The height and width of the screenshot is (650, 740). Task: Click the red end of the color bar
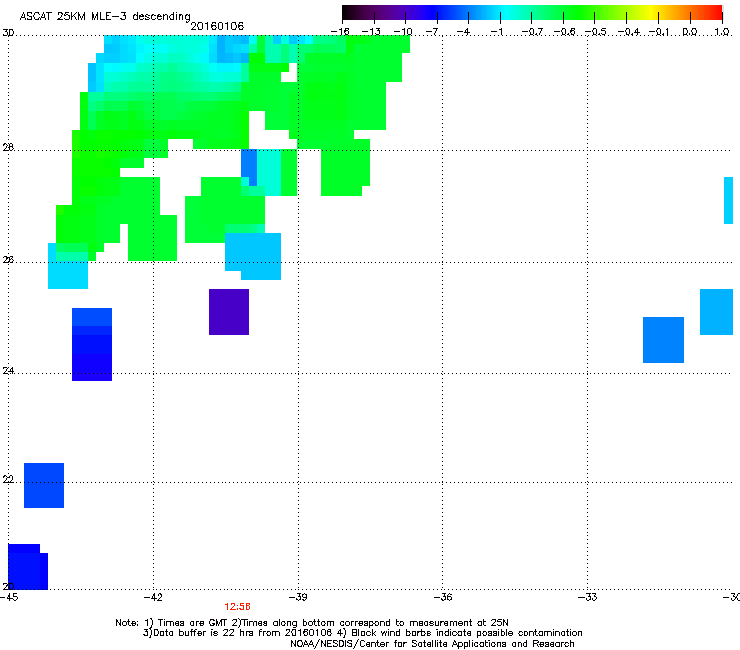[713, 13]
